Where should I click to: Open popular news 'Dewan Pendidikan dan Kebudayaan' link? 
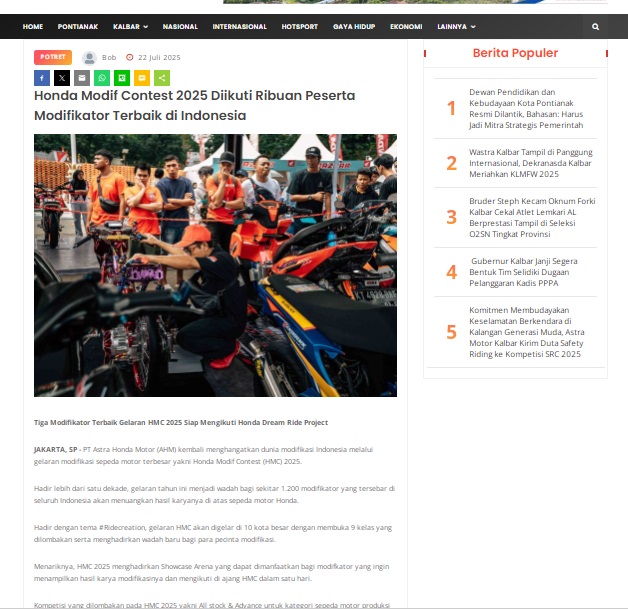coord(526,109)
